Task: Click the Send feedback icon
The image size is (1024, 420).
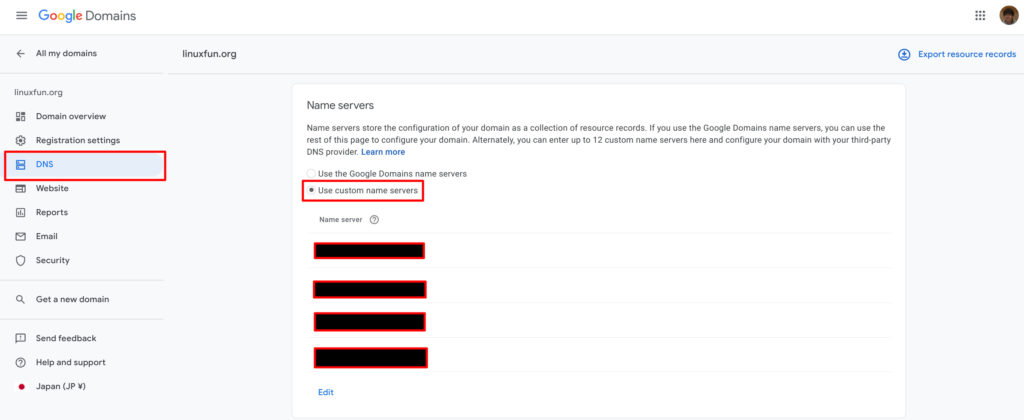Action: [21, 338]
